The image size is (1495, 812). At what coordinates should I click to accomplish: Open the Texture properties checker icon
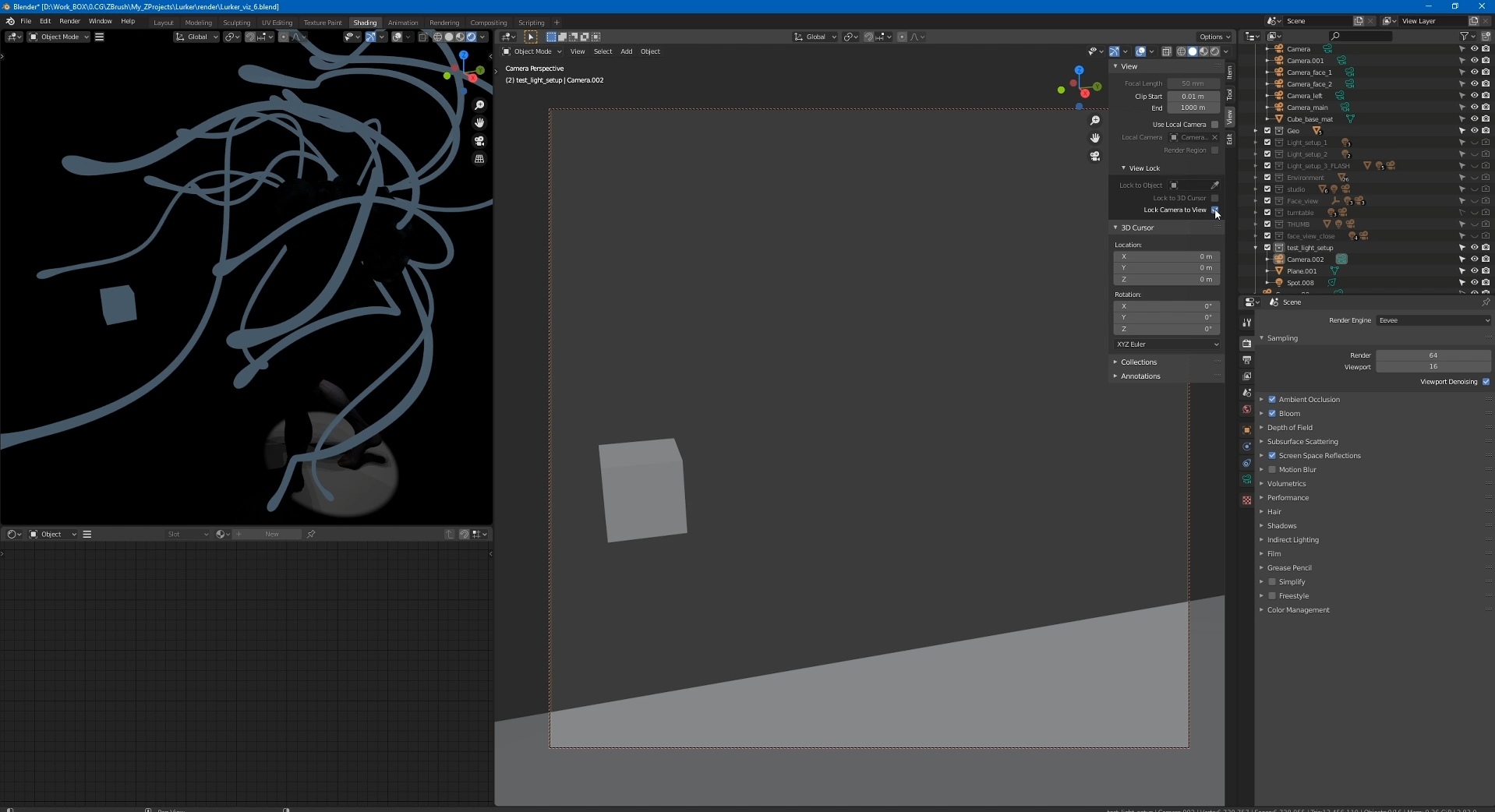tap(1246, 500)
